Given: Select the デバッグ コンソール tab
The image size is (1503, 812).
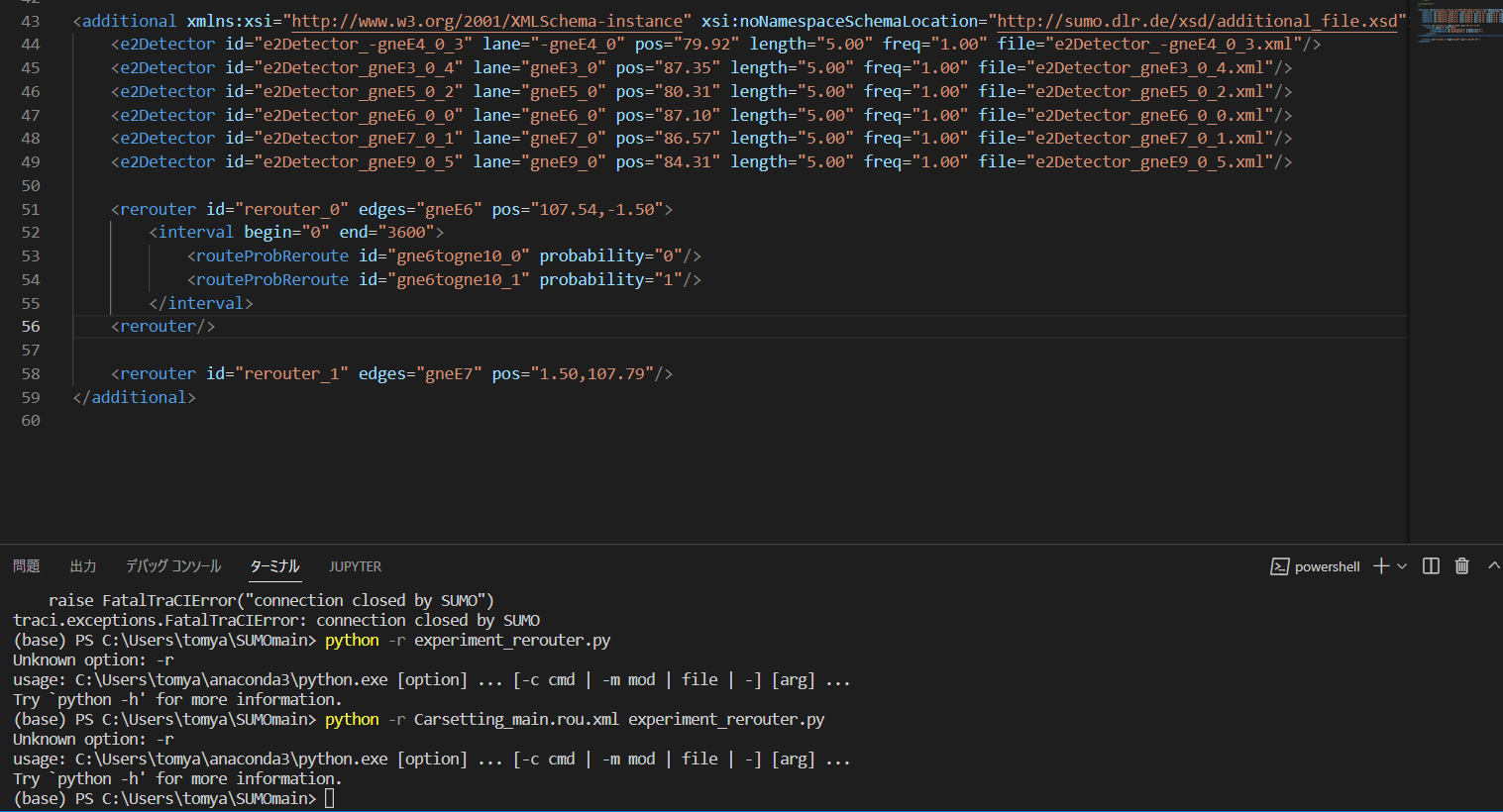Looking at the screenshot, I should (x=172, y=565).
